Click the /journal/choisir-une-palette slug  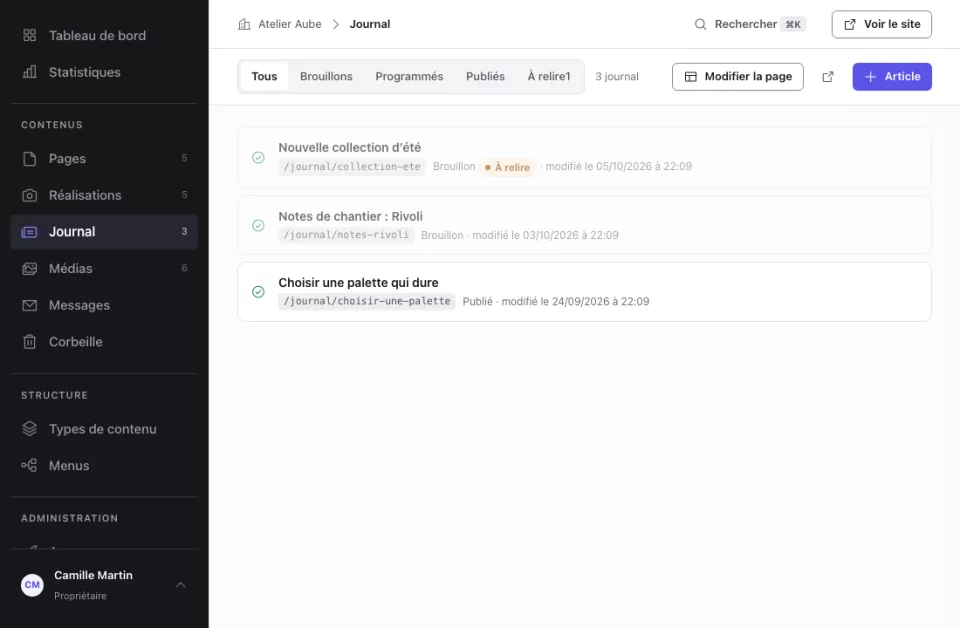[367, 301]
